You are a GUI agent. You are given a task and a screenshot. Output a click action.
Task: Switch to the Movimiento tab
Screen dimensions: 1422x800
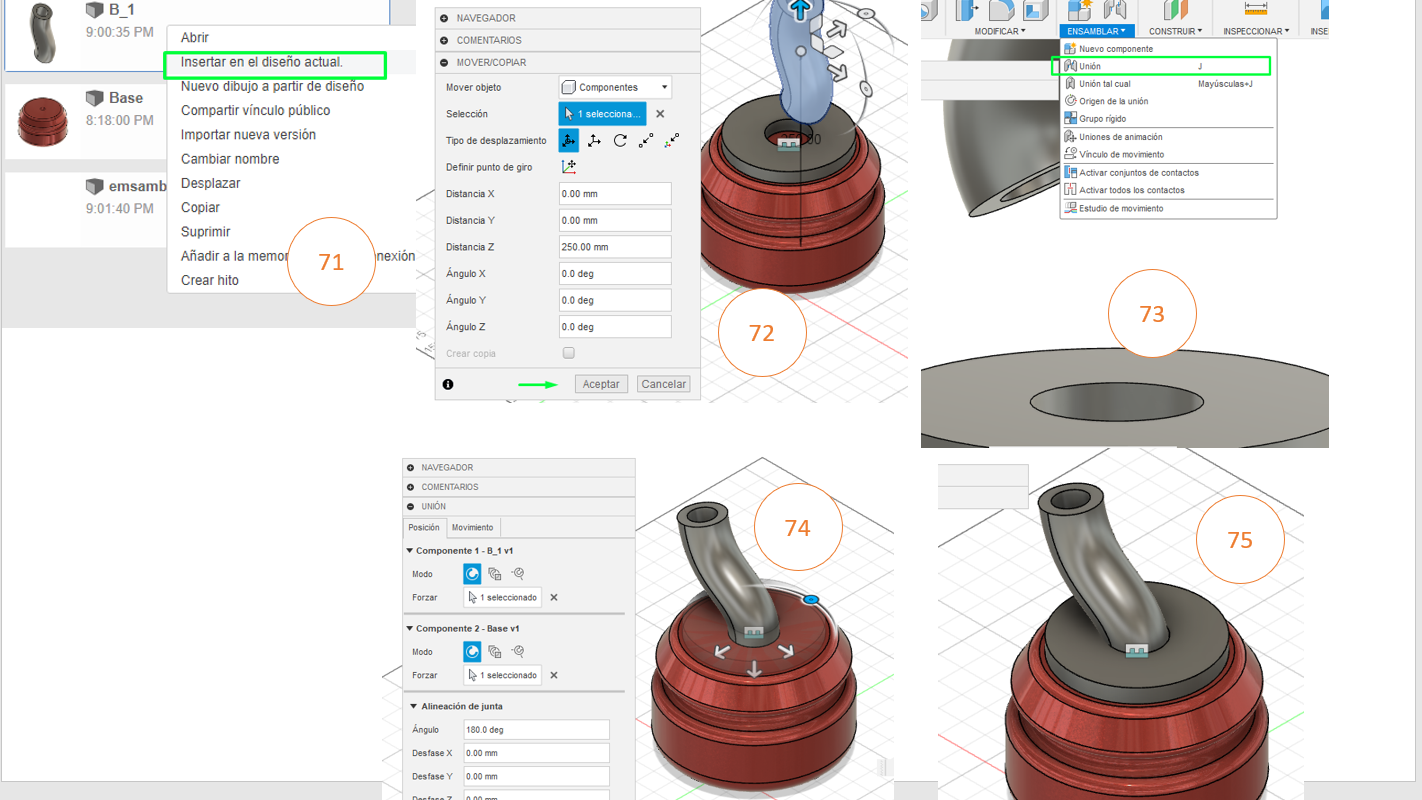472,528
